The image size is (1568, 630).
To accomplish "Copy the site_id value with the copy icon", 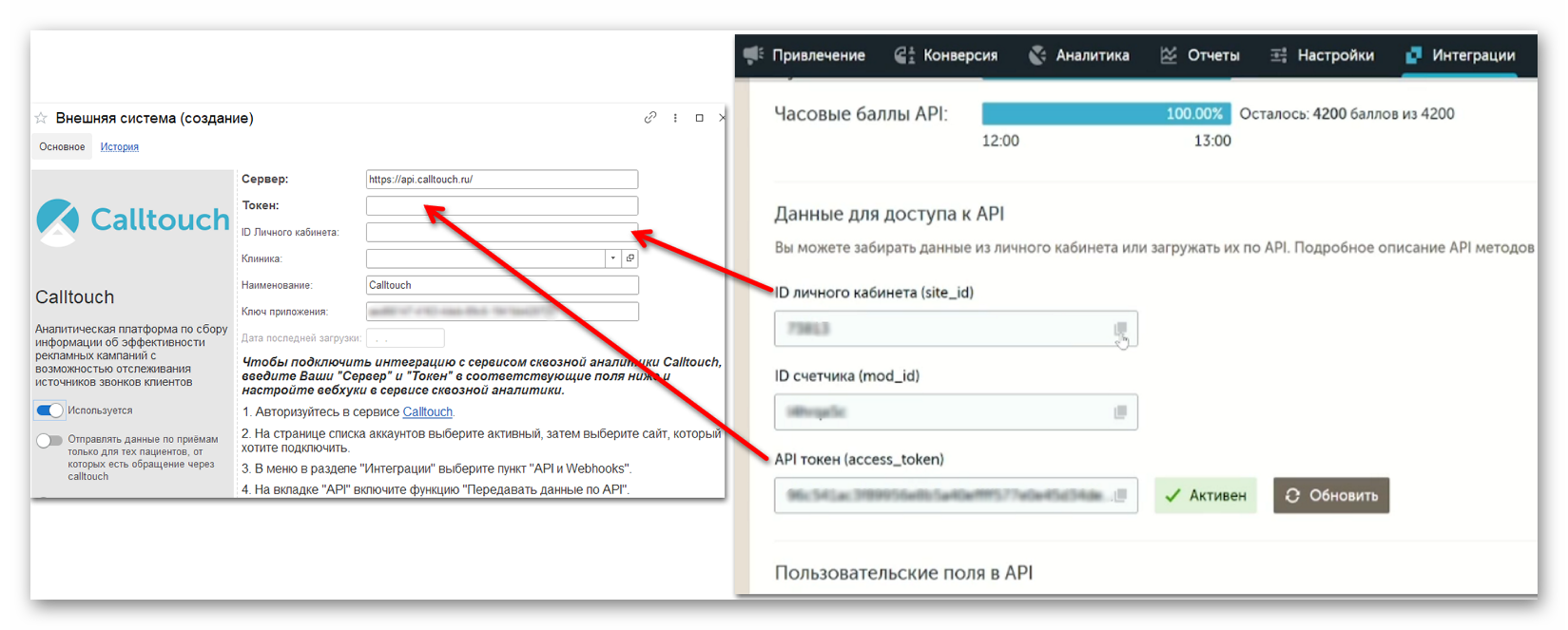I will tap(1120, 330).
